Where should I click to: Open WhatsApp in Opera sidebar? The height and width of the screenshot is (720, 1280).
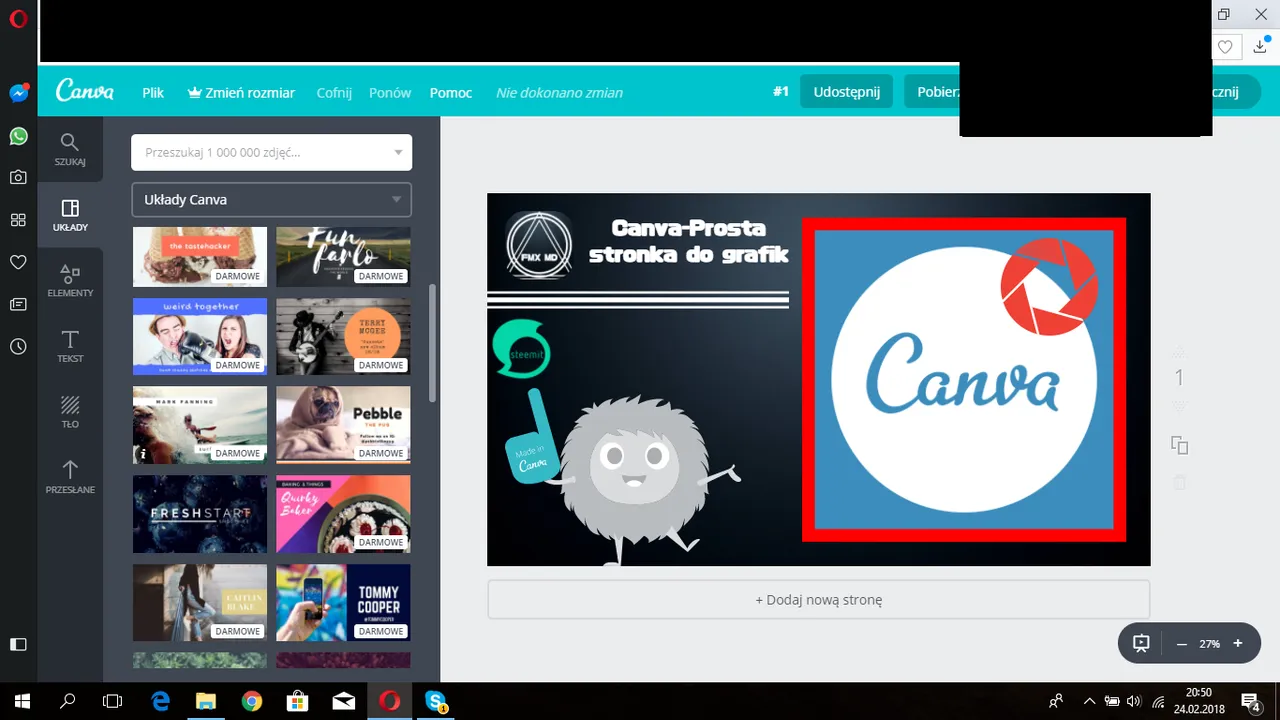tap(18, 136)
